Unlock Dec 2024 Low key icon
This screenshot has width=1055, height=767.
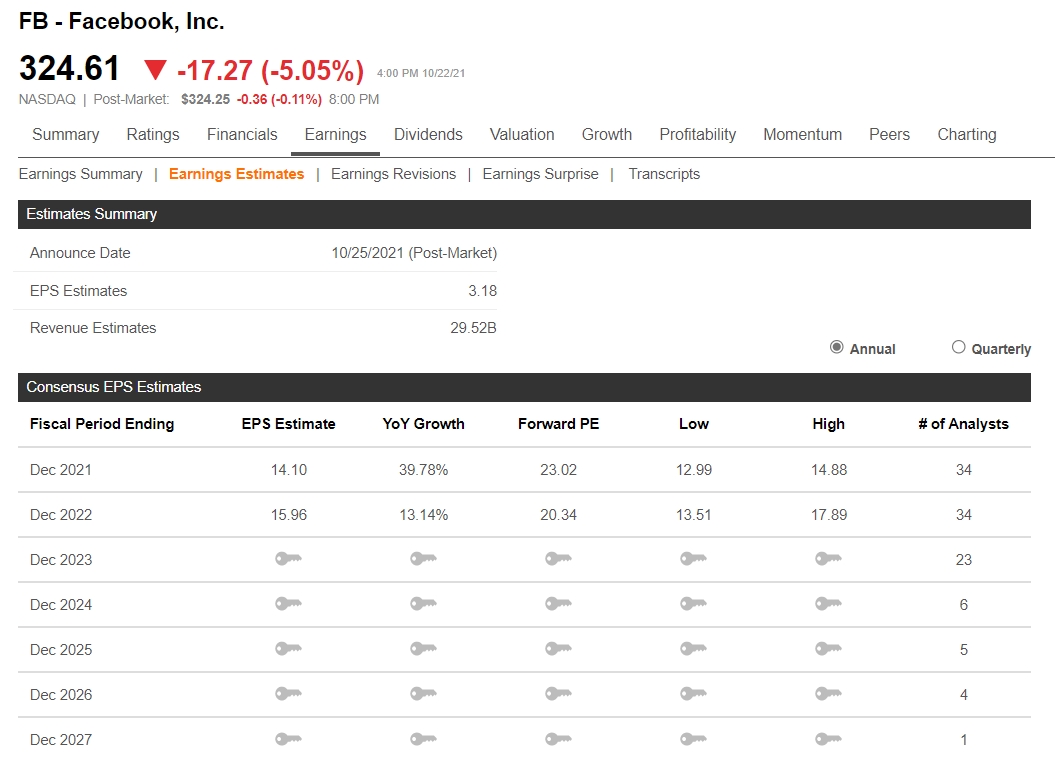694,604
